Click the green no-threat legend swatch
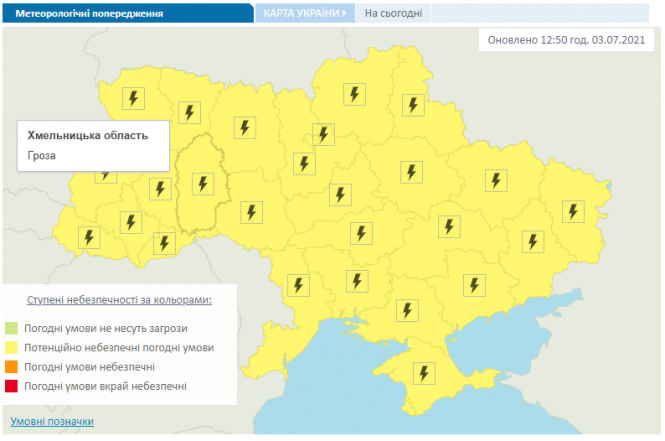 14,327
